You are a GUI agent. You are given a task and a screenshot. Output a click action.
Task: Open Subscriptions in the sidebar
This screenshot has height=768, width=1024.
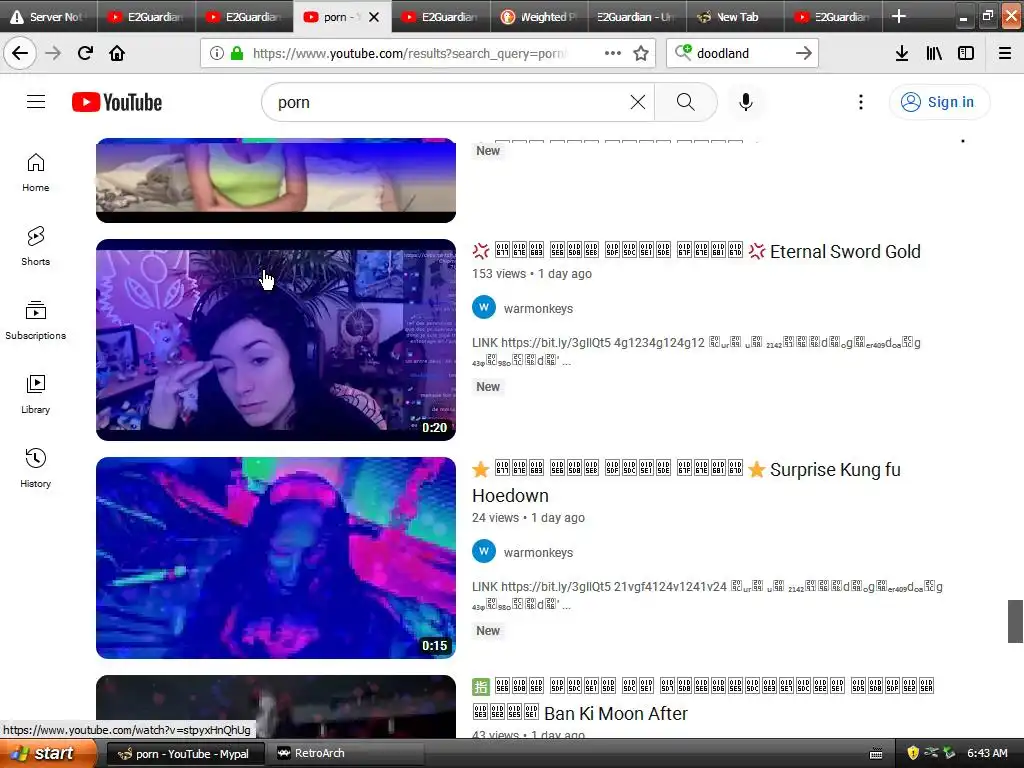tap(35, 320)
